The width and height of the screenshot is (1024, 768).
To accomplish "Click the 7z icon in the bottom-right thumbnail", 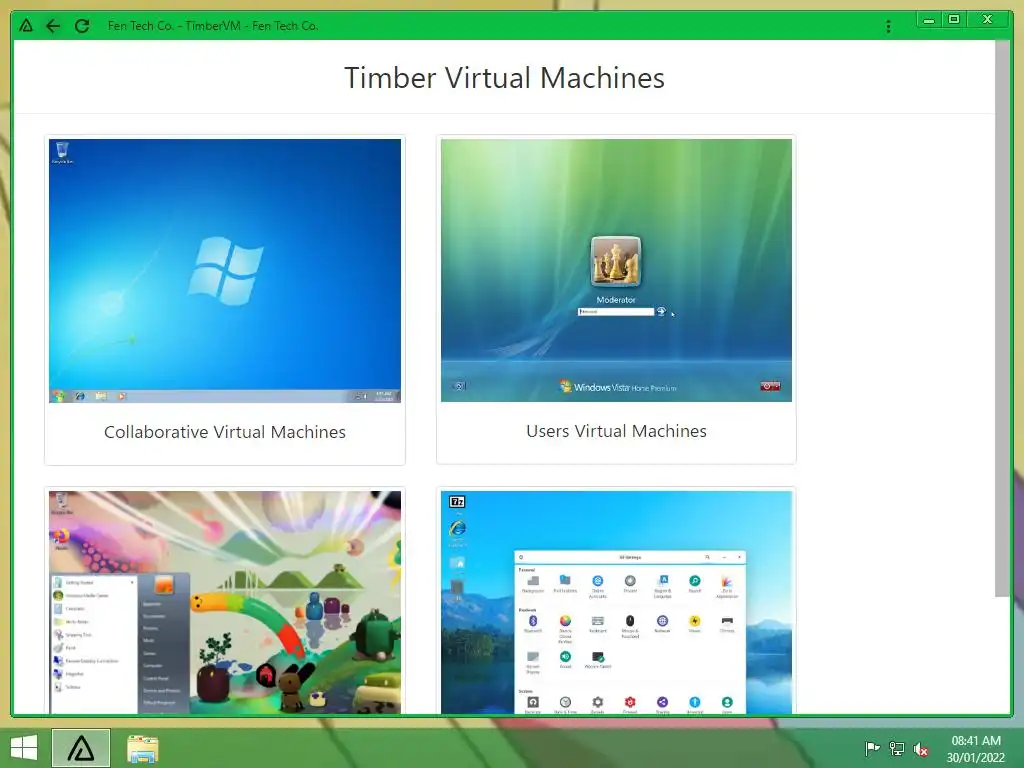I will click(x=457, y=502).
